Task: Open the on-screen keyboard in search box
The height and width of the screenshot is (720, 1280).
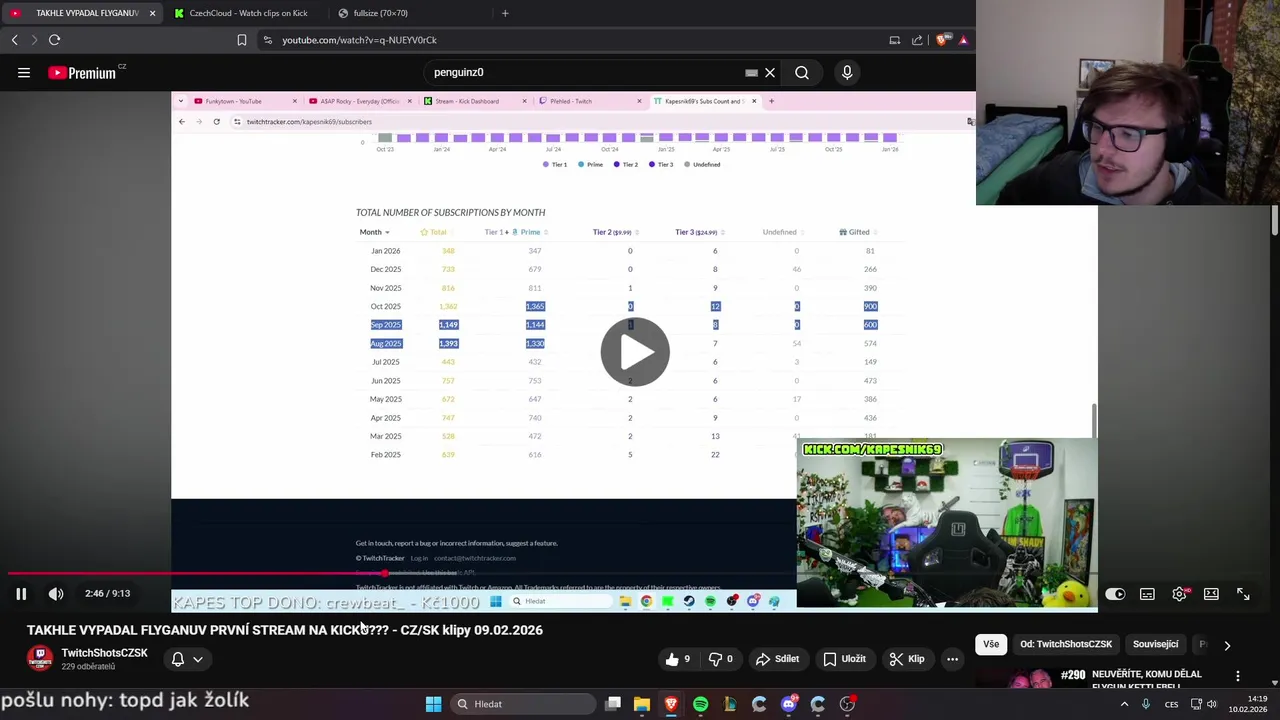Action: pyautogui.click(x=751, y=72)
